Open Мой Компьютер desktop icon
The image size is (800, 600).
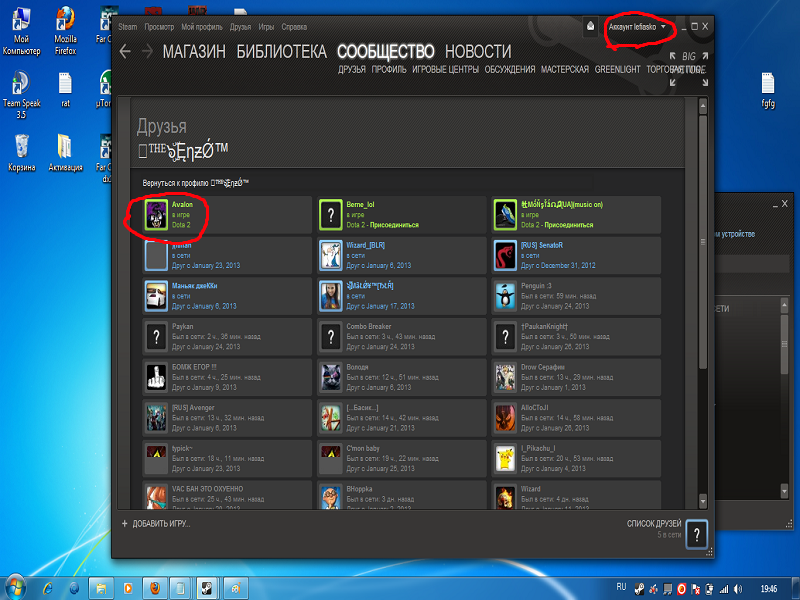tap(21, 31)
